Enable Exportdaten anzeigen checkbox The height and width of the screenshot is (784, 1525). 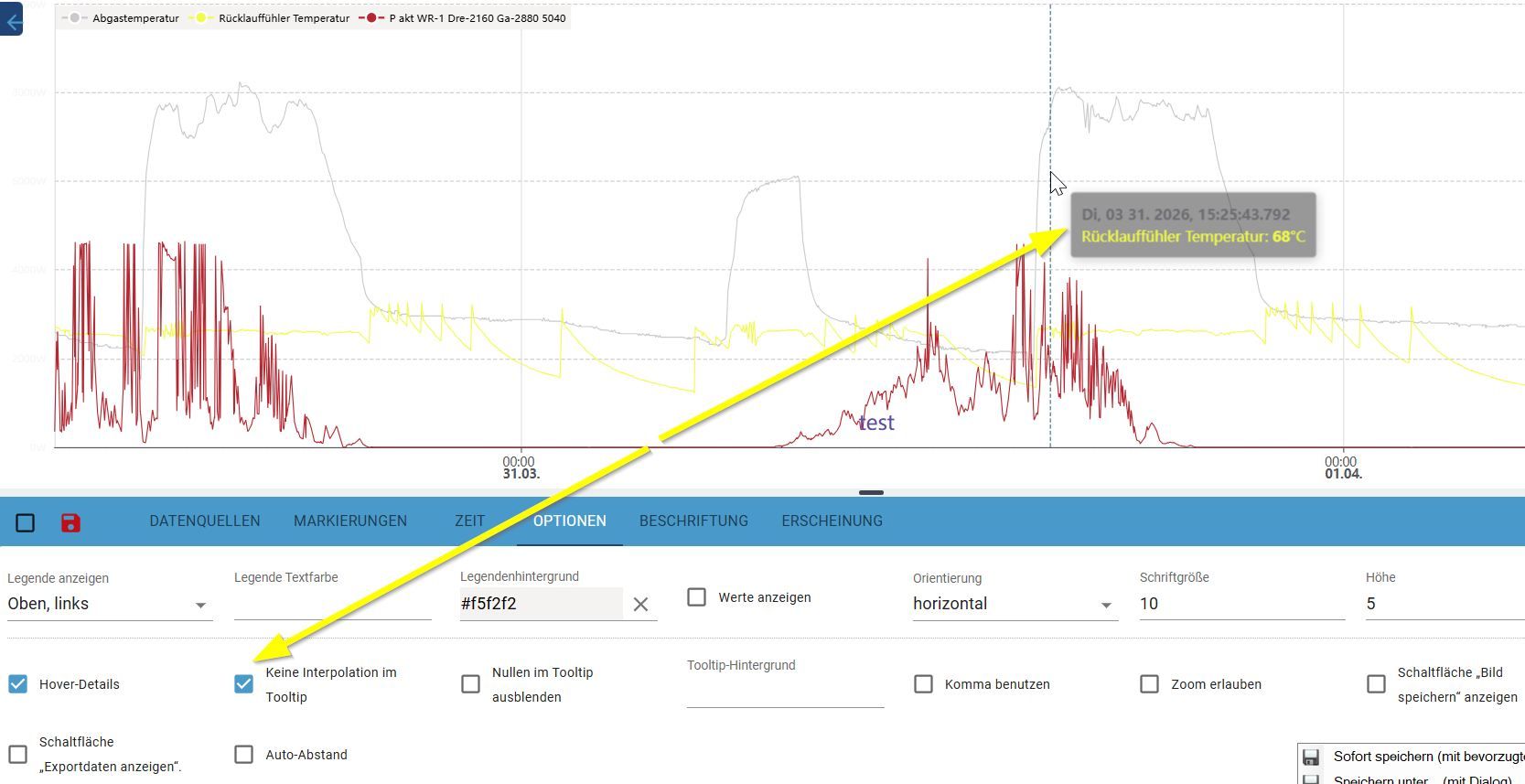(18, 755)
